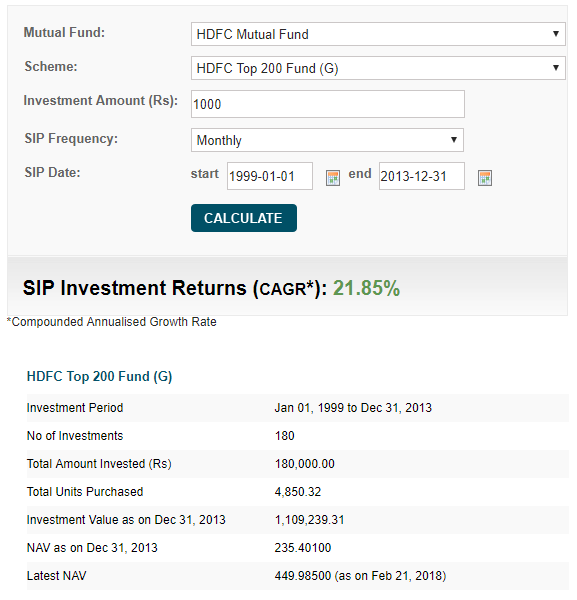577x600 pixels.
Task: Open the calendar picker for end date
Action: [x=485, y=178]
